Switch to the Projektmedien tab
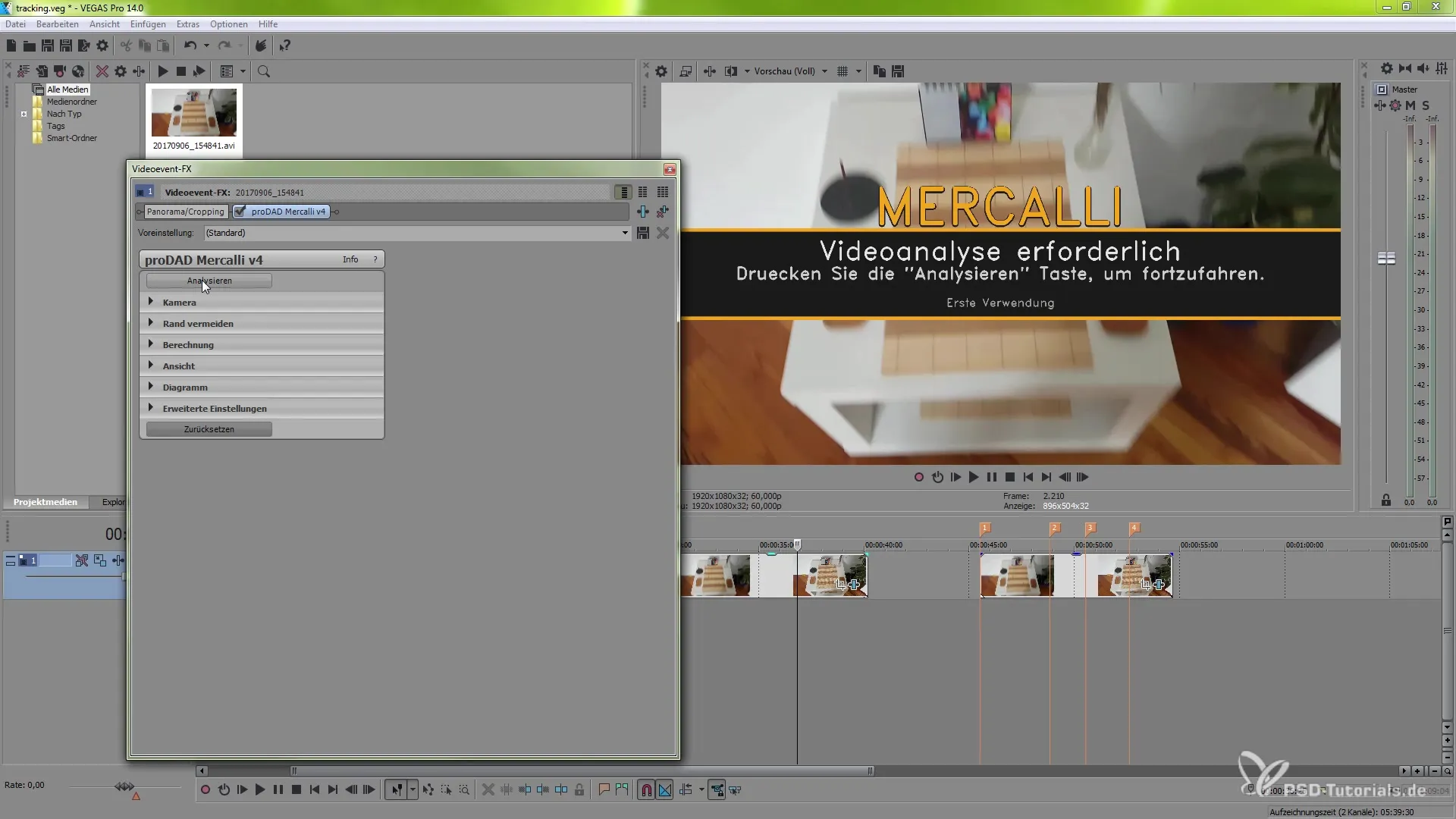Viewport: 1456px width, 819px height. 45,502
